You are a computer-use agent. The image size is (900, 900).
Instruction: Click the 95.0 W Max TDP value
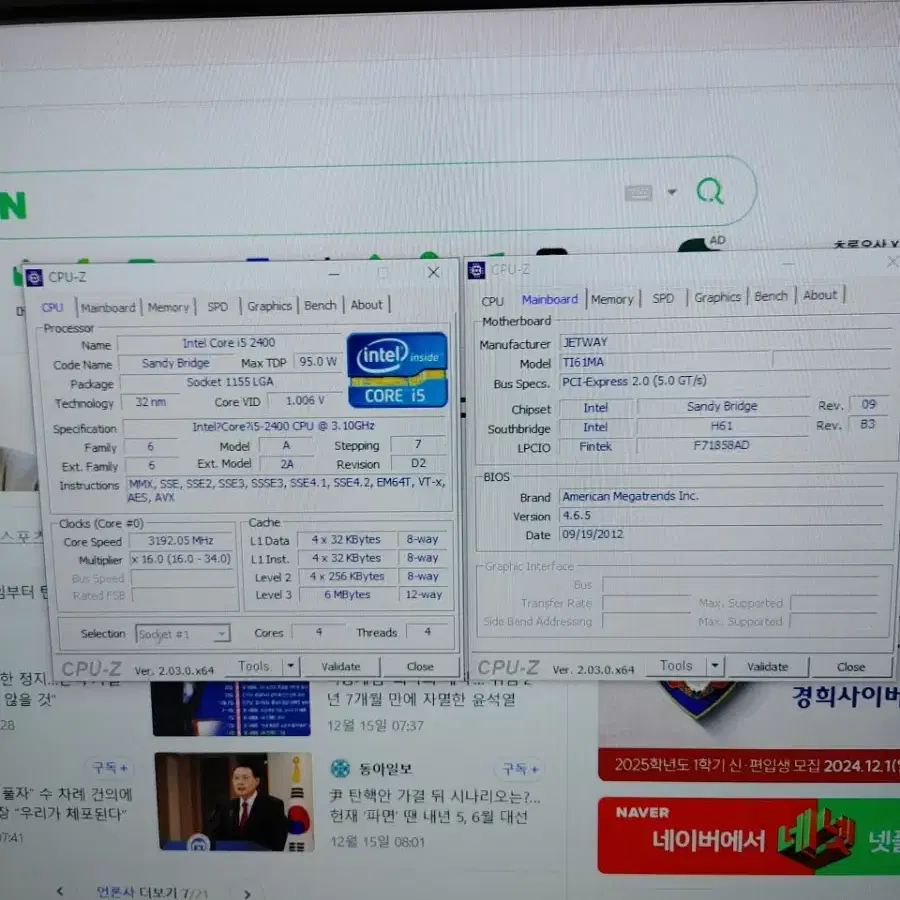point(317,362)
